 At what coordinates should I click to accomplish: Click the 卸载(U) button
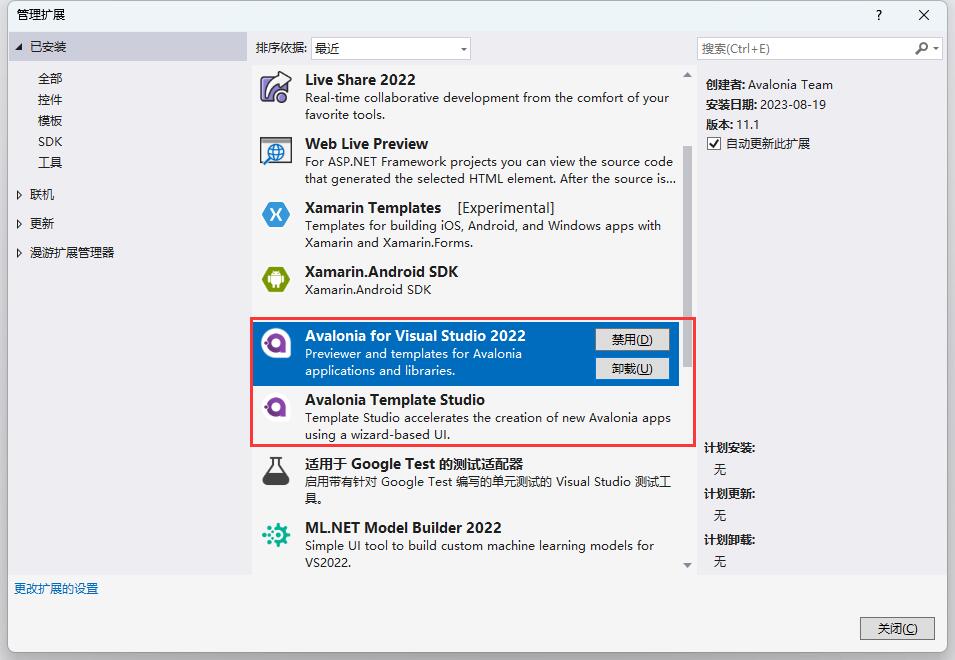632,368
